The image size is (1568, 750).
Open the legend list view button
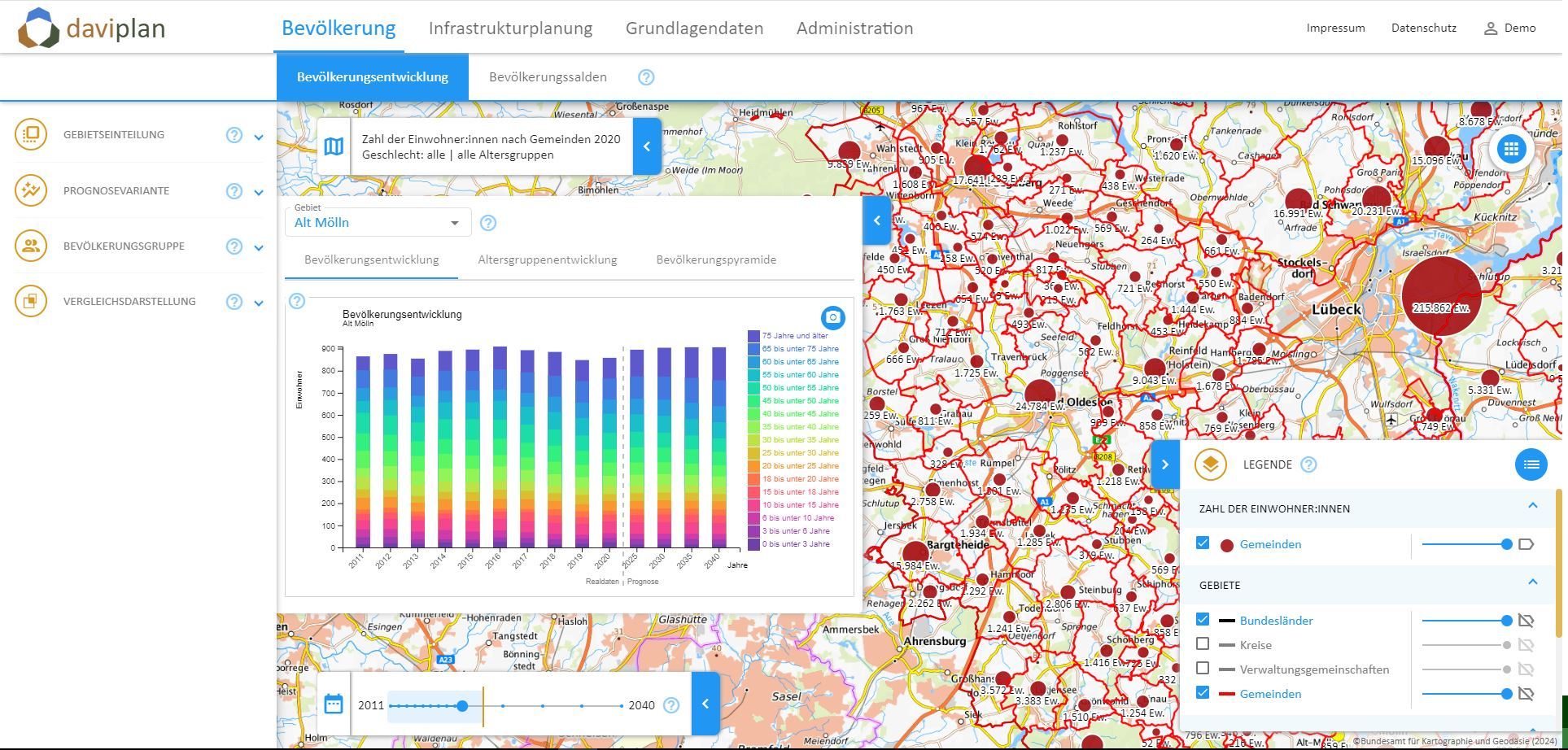1531,464
